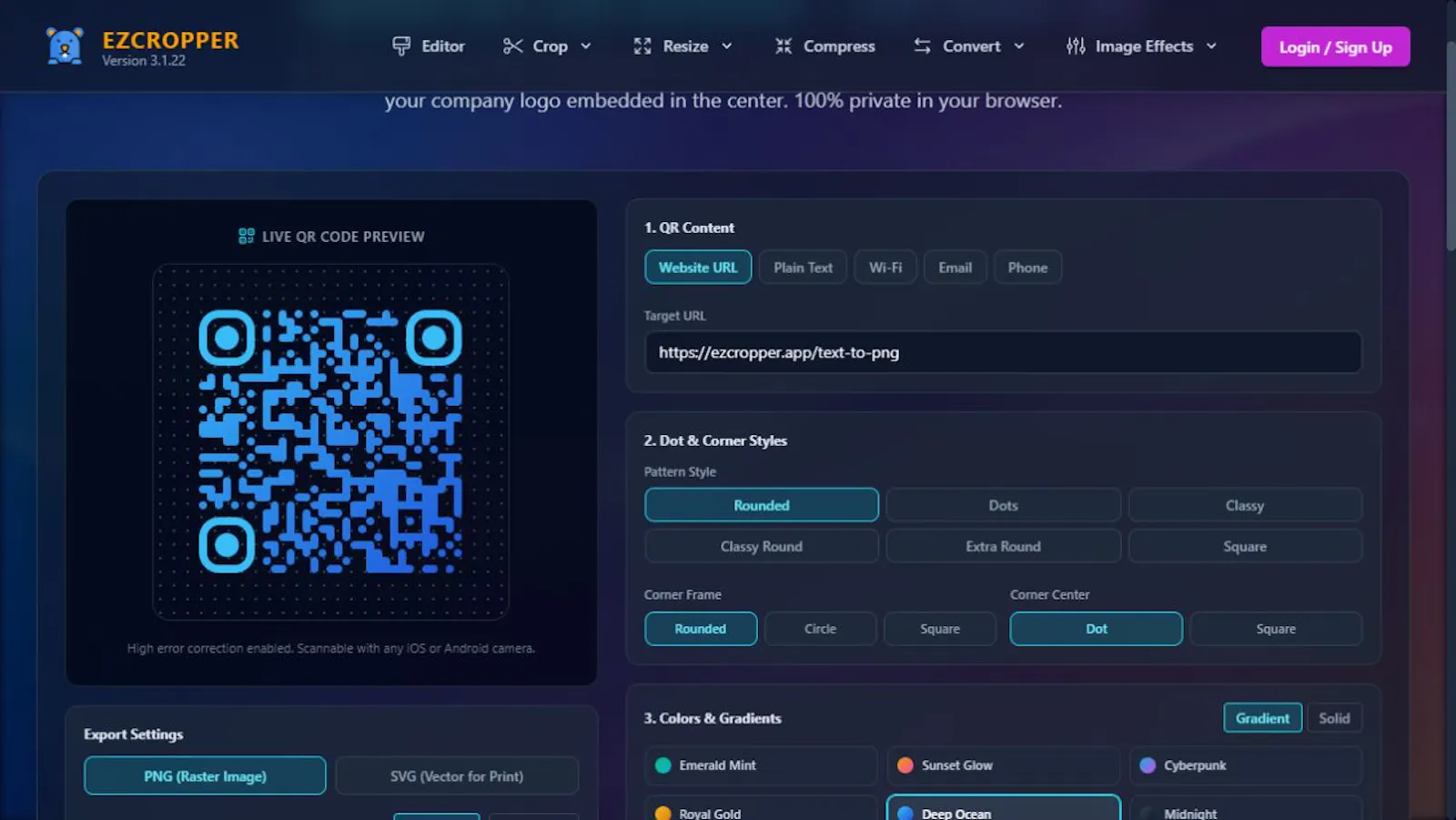Select the Square pattern style
The height and width of the screenshot is (820, 1456).
click(1245, 546)
